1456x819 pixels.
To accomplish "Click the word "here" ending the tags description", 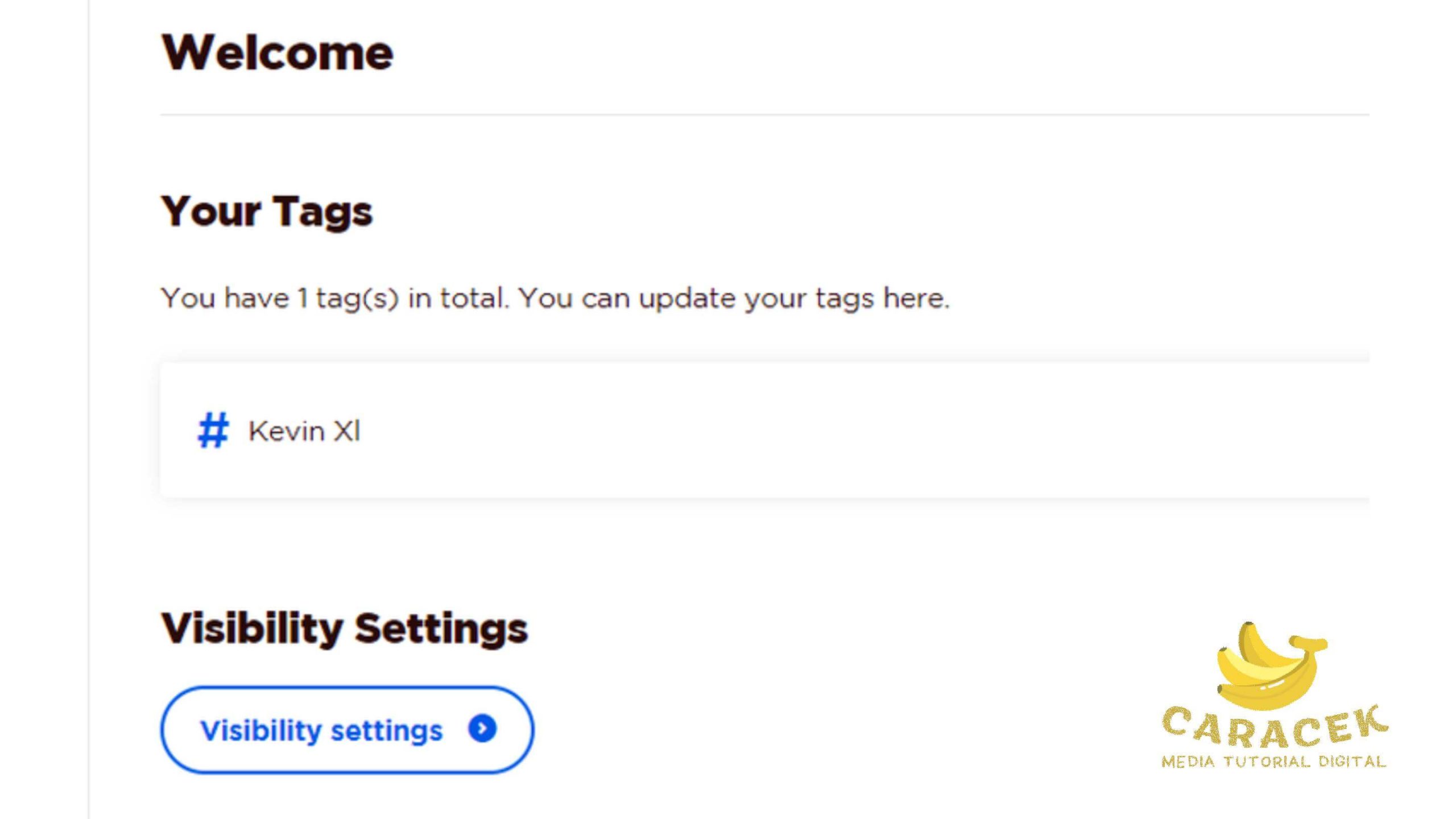I will 915,298.
